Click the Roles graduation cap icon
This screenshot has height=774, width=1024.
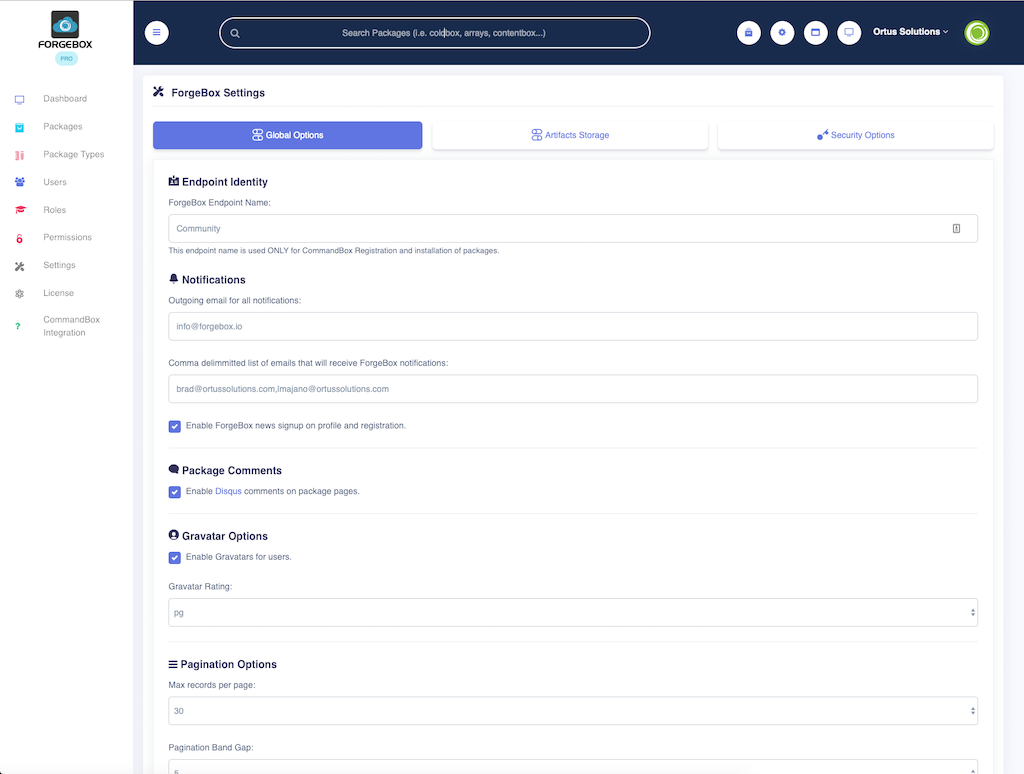(x=20, y=210)
